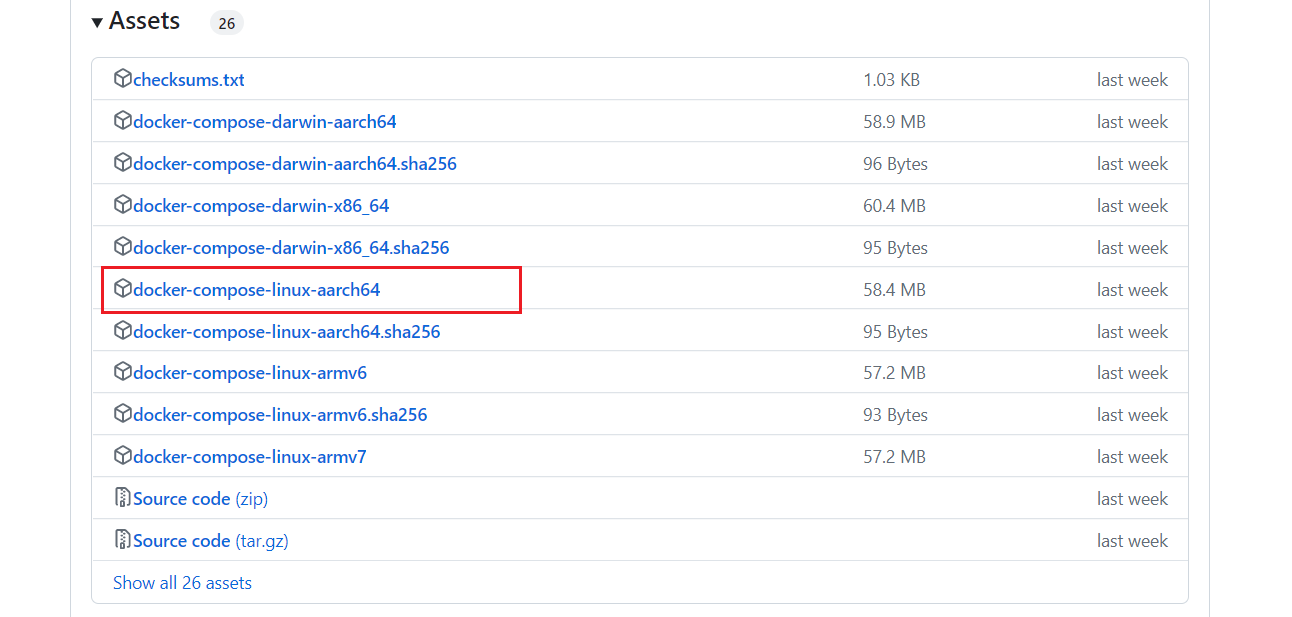
Task: Download docker-compose-darwin-x86_64 binary
Action: click(x=261, y=206)
